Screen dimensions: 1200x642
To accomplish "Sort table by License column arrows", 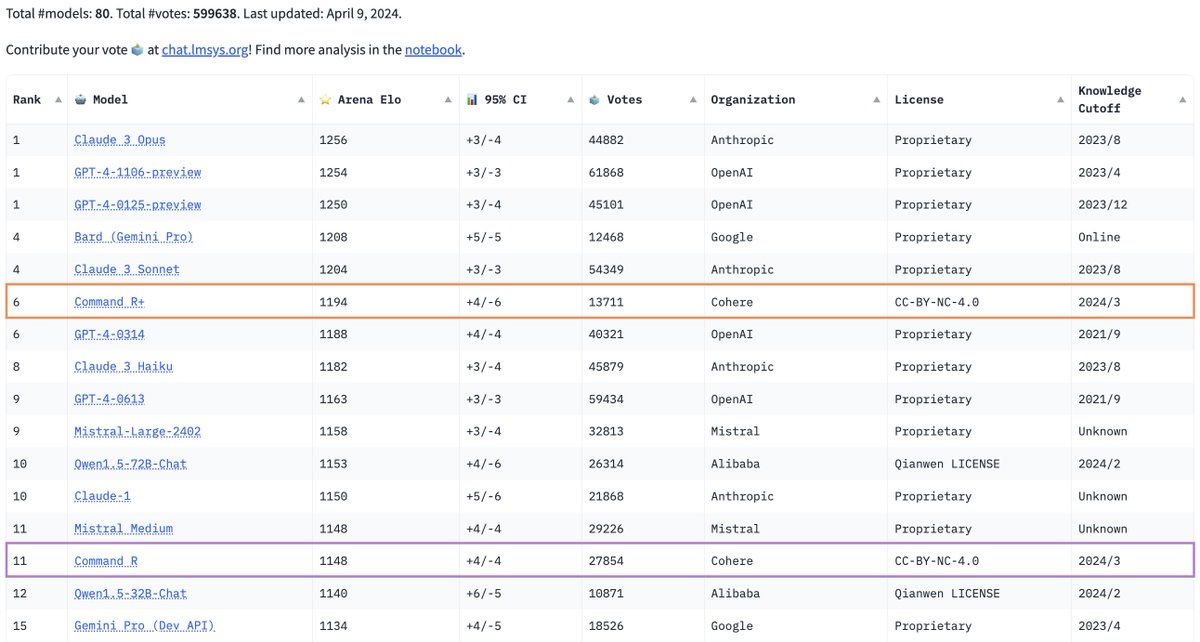I will (x=1060, y=99).
